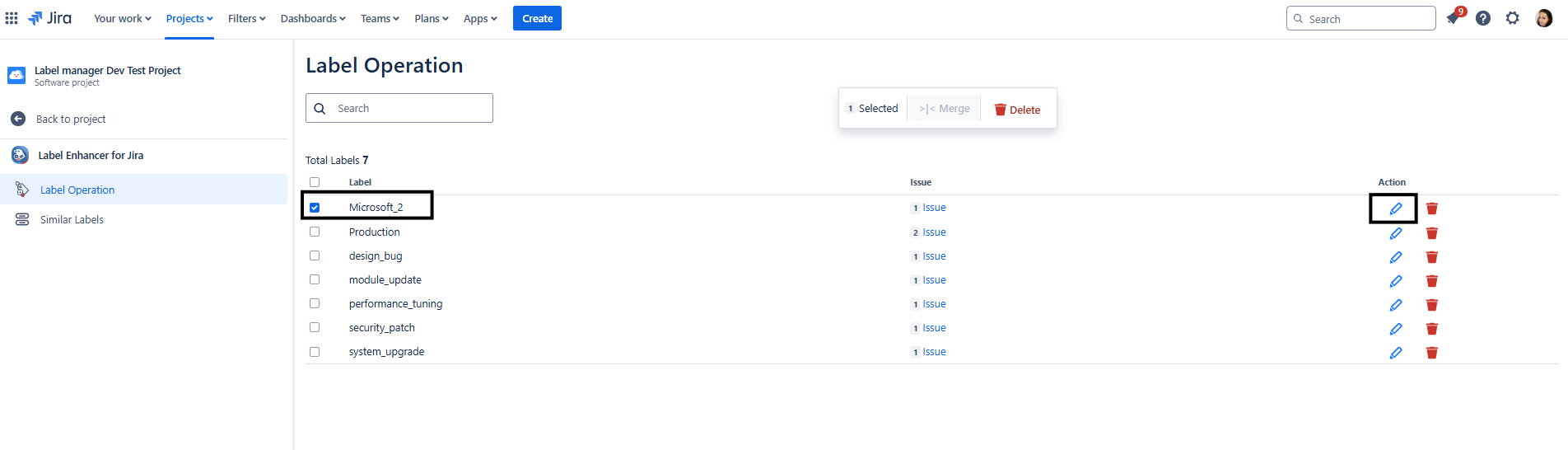Click the edit pencil for system_upgrade
The width and height of the screenshot is (1568, 450).
(1396, 353)
